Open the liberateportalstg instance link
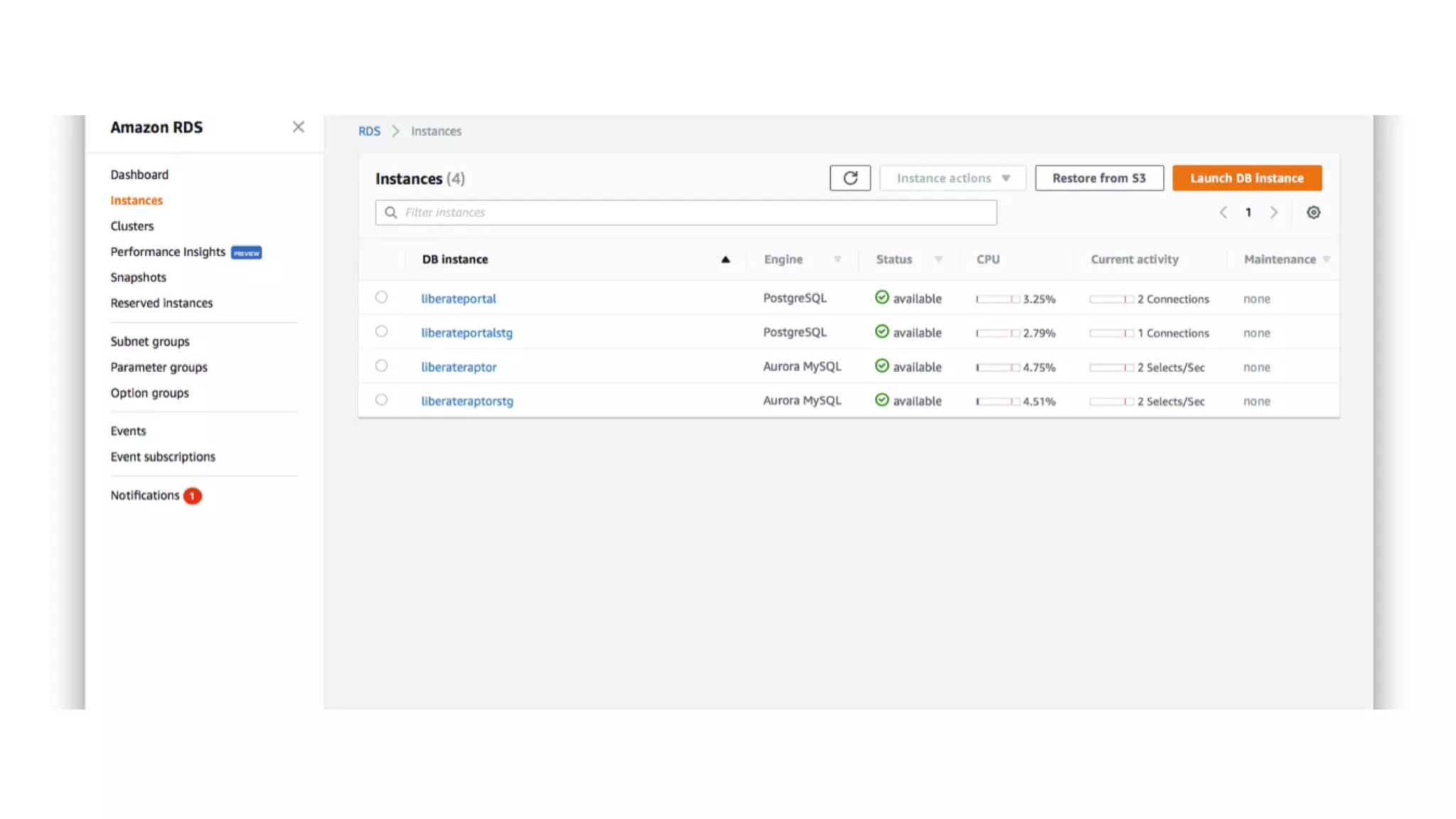This screenshot has height=819, width=1456. click(466, 333)
